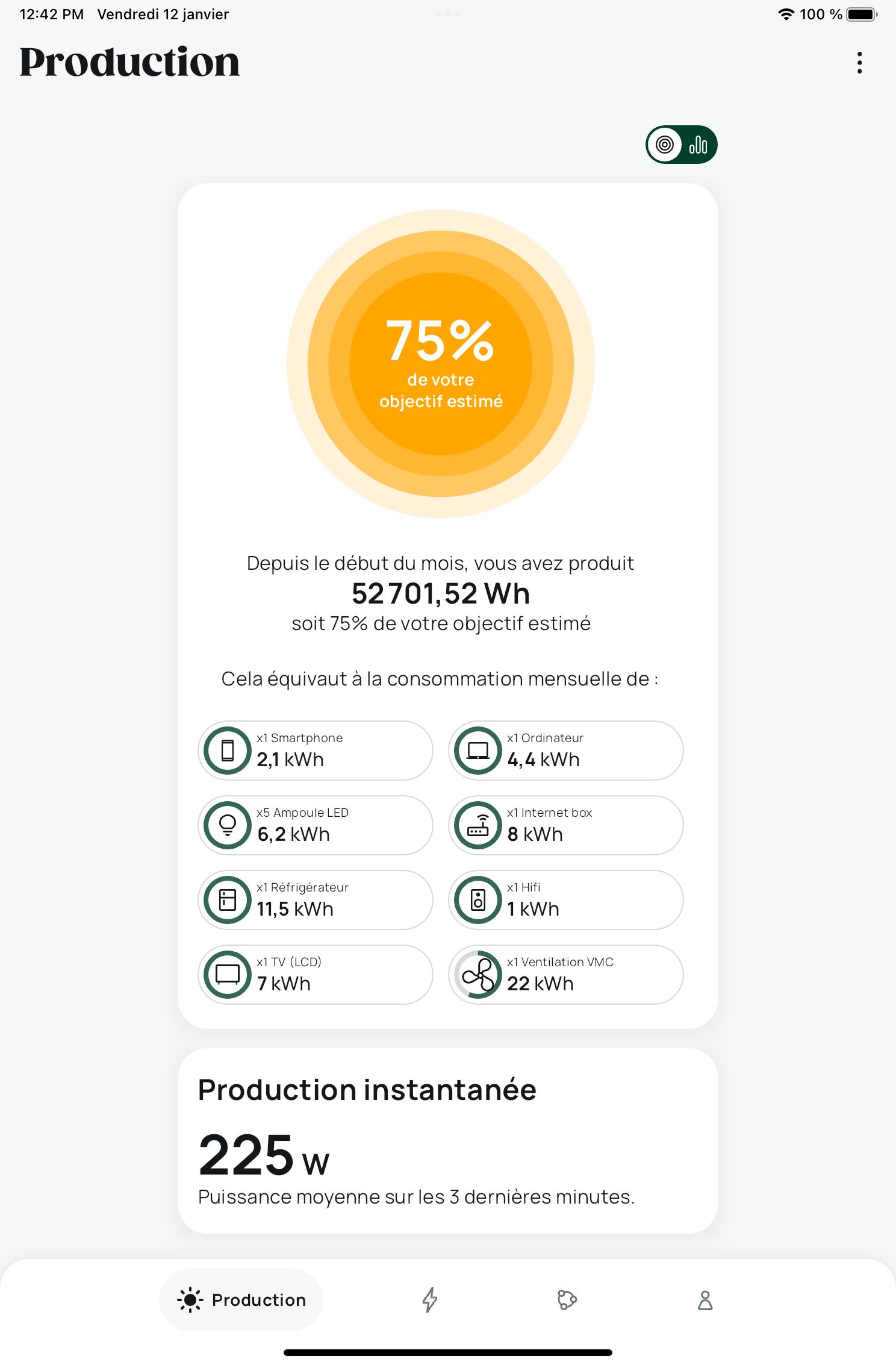The image size is (896, 1365).
Task: Switch to the bar chart view
Action: point(698,145)
